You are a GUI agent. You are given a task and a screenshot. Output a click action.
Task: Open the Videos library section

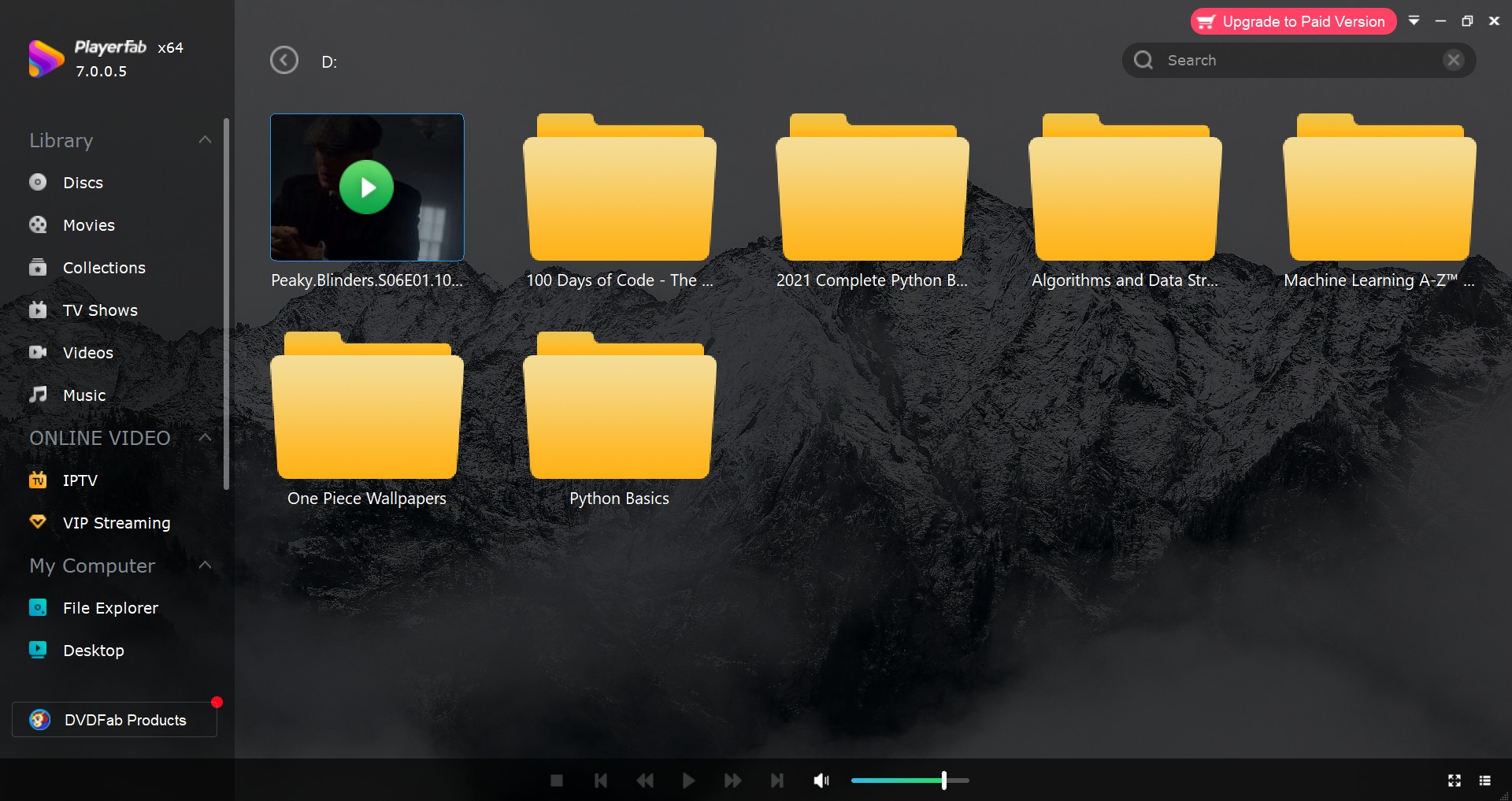(x=88, y=353)
